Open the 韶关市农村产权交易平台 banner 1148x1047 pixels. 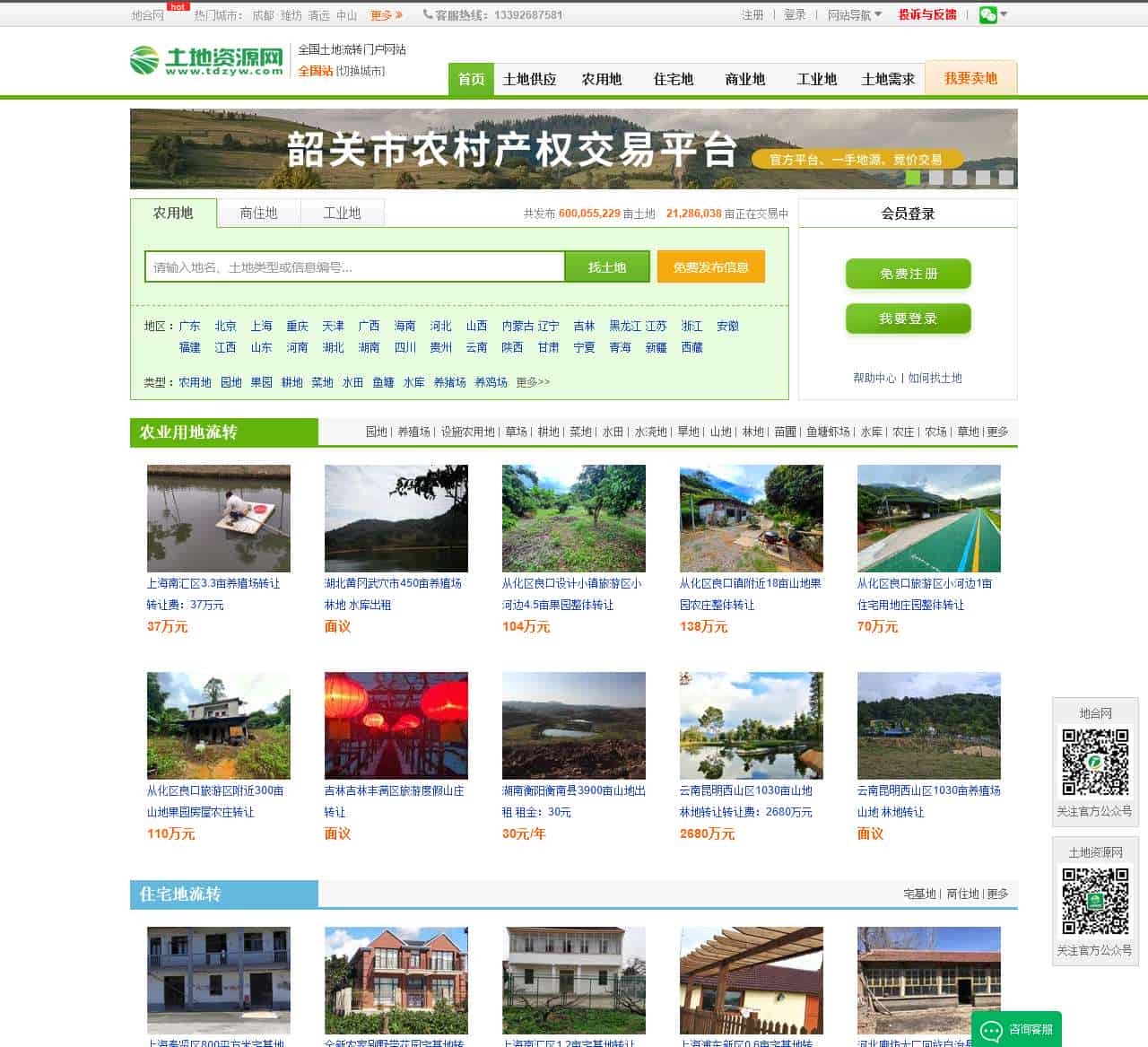click(x=574, y=149)
